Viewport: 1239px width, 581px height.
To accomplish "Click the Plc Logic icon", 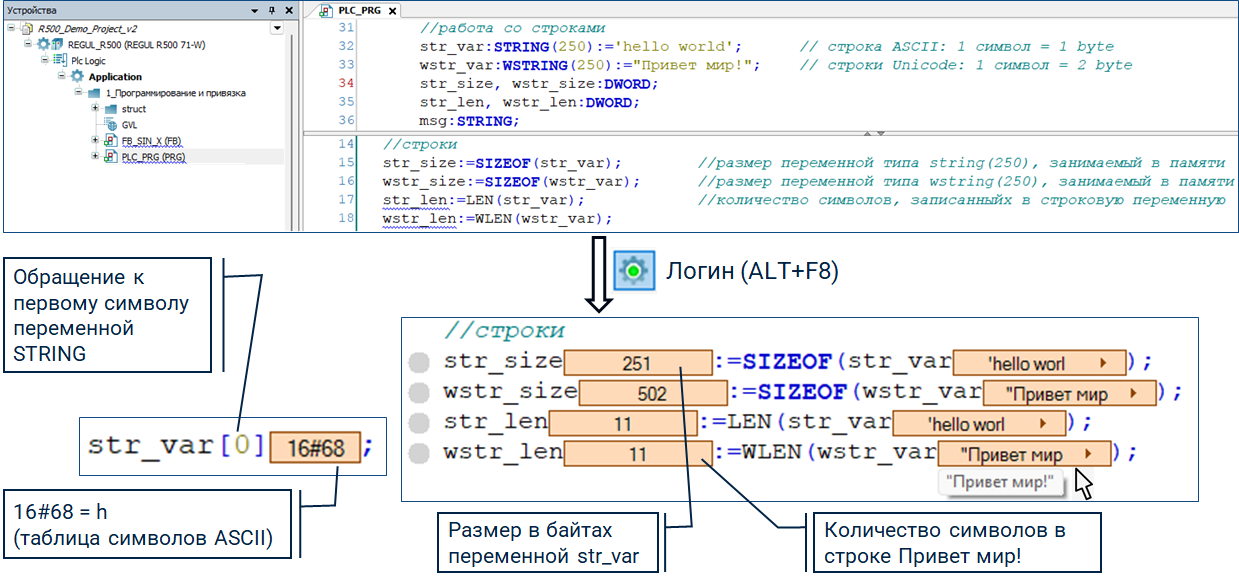I will pyautogui.click(x=60, y=61).
